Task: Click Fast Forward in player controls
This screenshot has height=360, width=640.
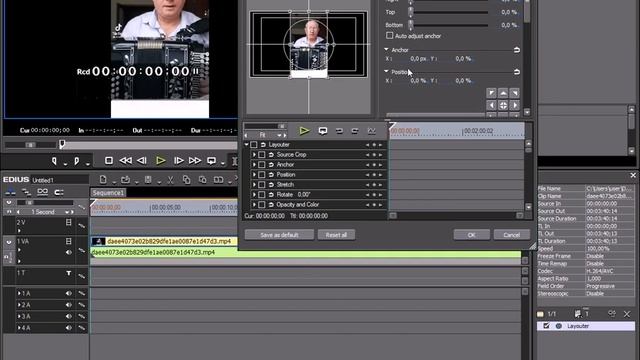Action: tap(195, 161)
